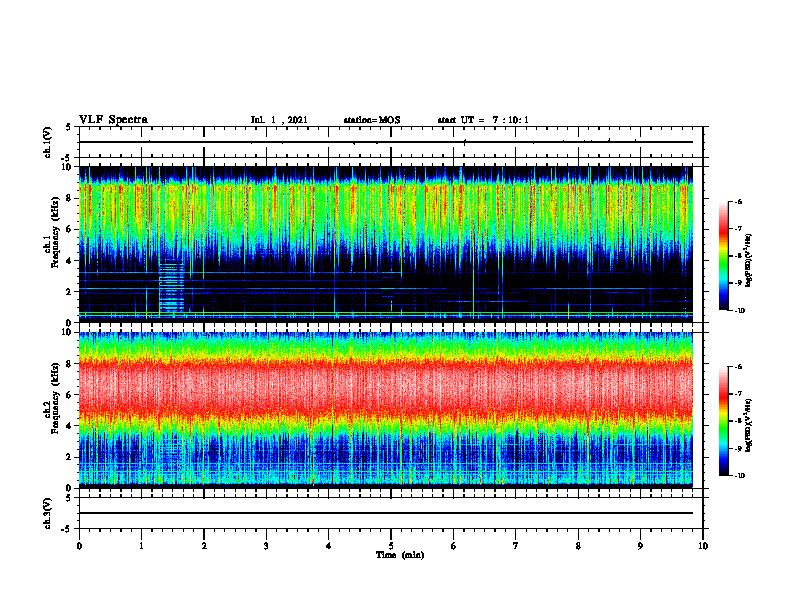Click the "8" kHz tick on ch.1 frequency axis
Viewport: 792px width, 612px height.
point(71,198)
